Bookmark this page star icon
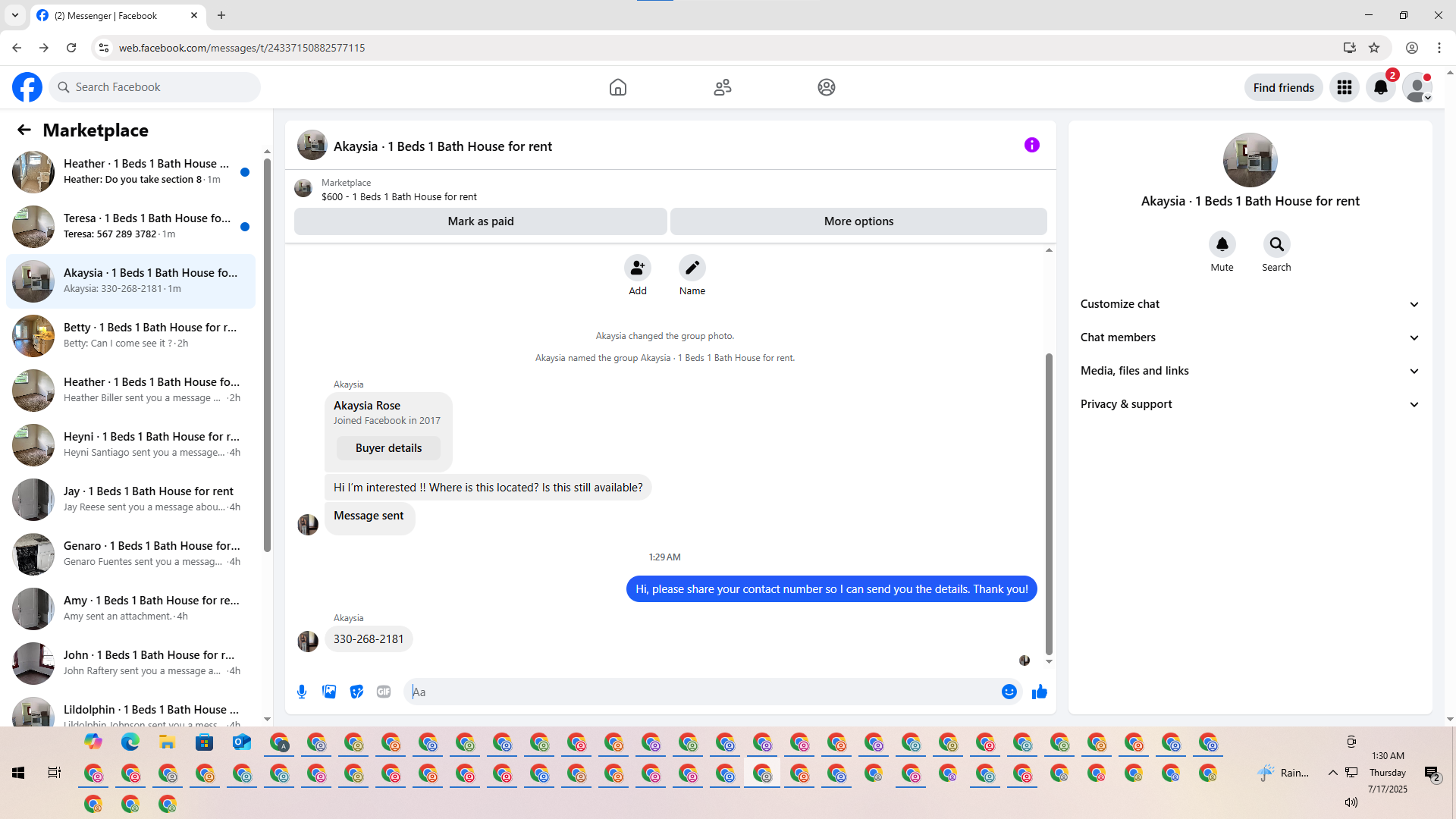 click(1374, 48)
